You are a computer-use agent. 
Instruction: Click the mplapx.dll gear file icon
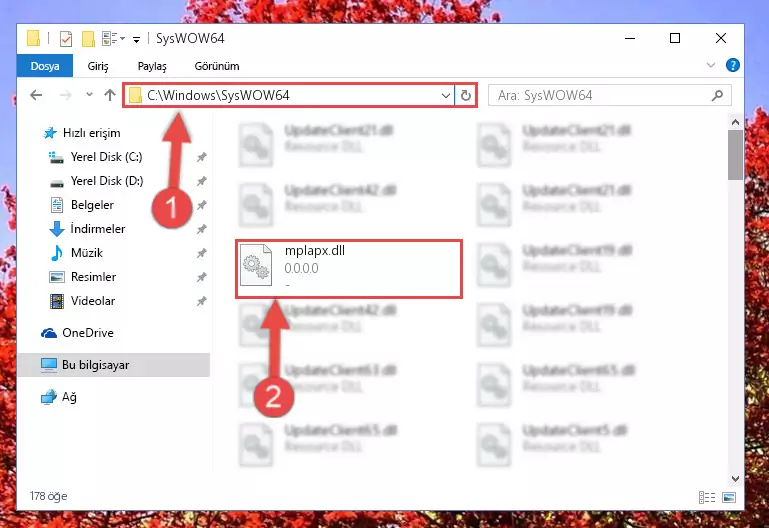[256, 265]
